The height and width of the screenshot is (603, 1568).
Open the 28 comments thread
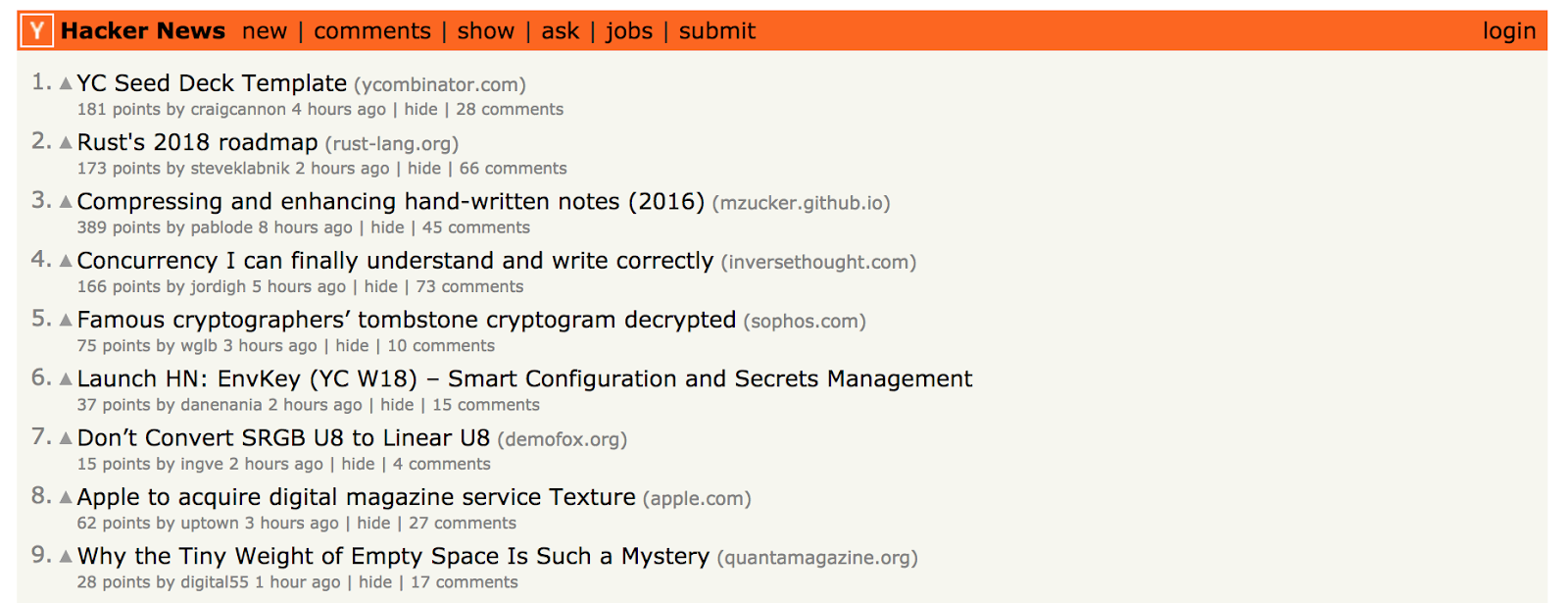click(x=510, y=110)
